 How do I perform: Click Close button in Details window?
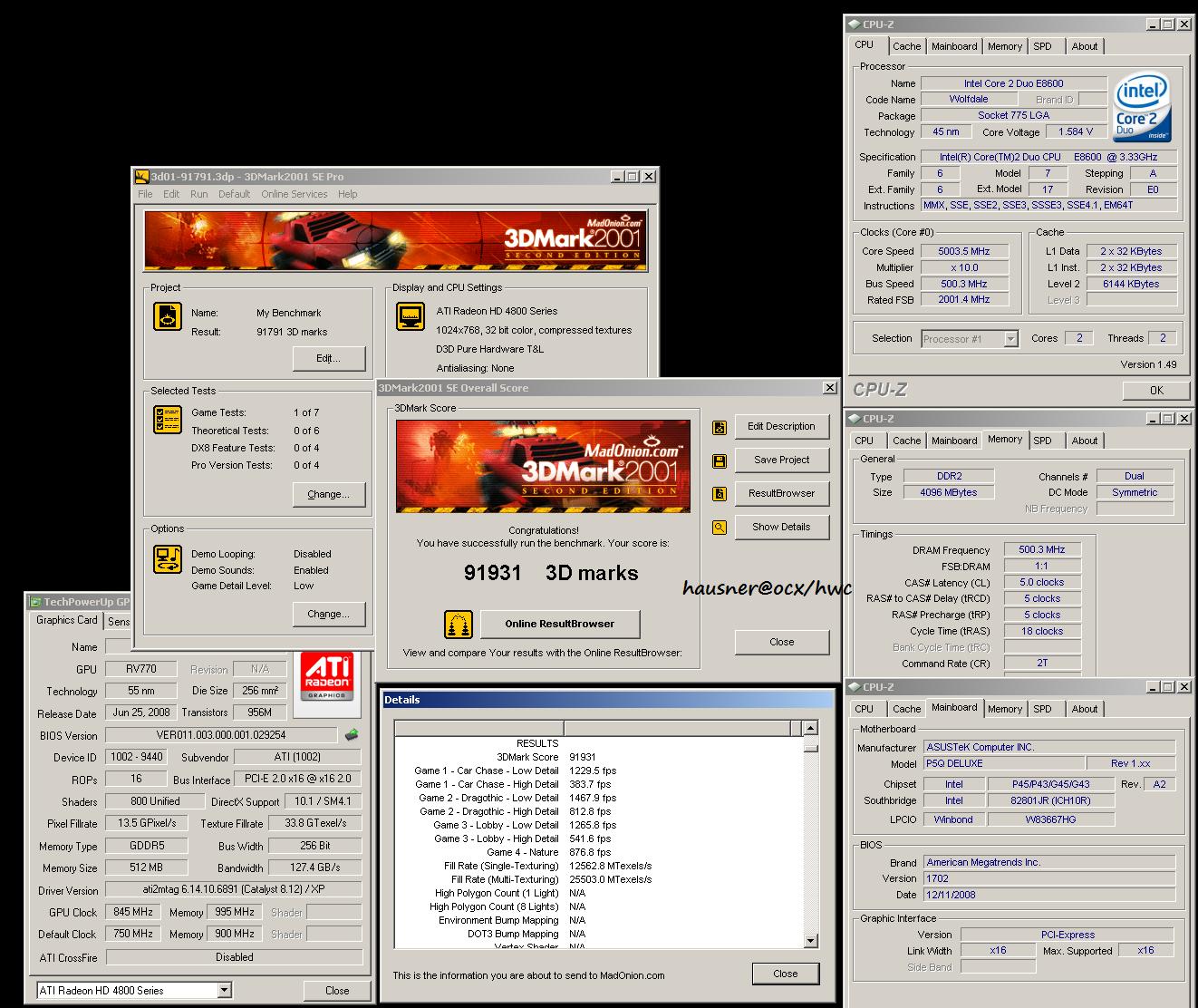[x=786, y=974]
